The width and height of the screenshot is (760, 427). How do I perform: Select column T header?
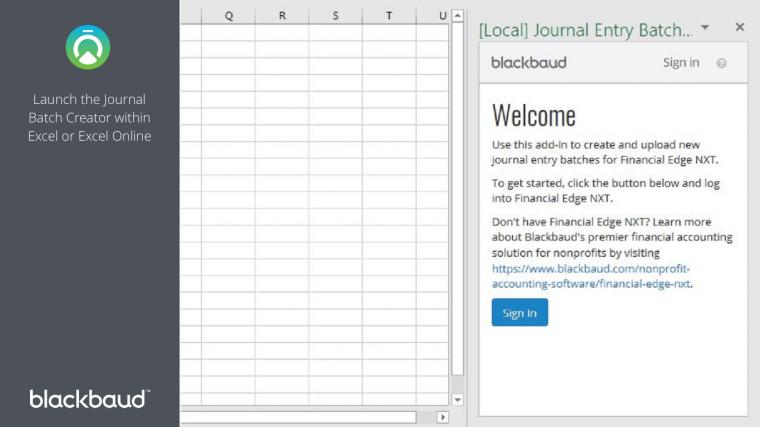[389, 16]
